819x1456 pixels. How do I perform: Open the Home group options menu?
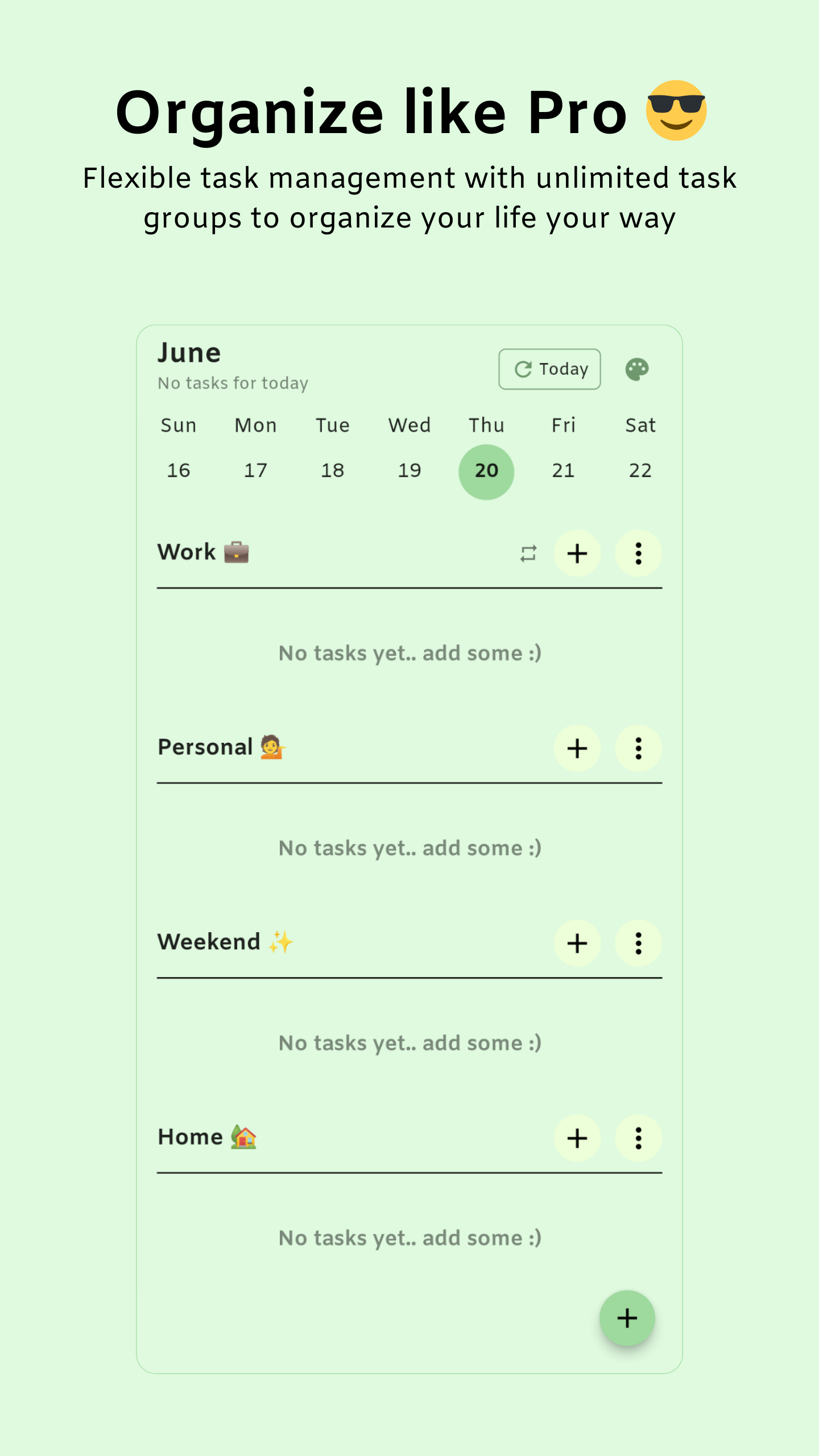click(x=638, y=1138)
